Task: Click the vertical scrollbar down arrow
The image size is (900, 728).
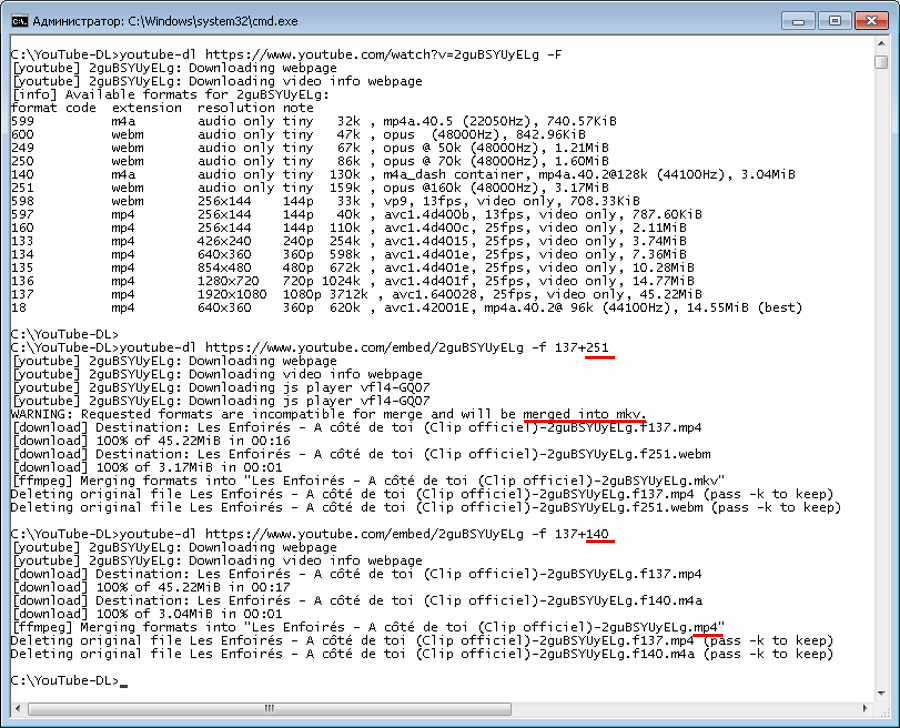Action: pyautogui.click(x=881, y=694)
